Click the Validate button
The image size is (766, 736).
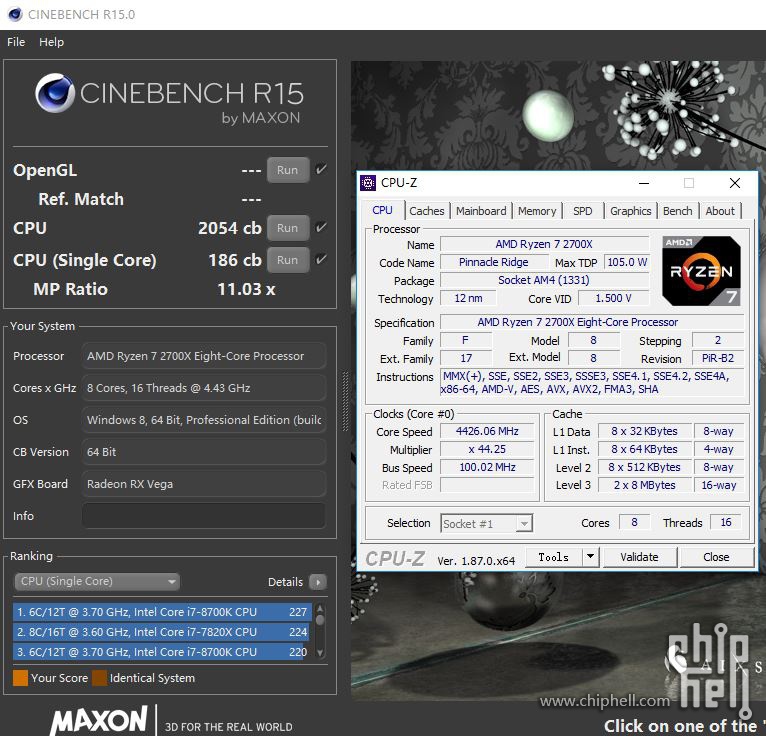(639, 557)
